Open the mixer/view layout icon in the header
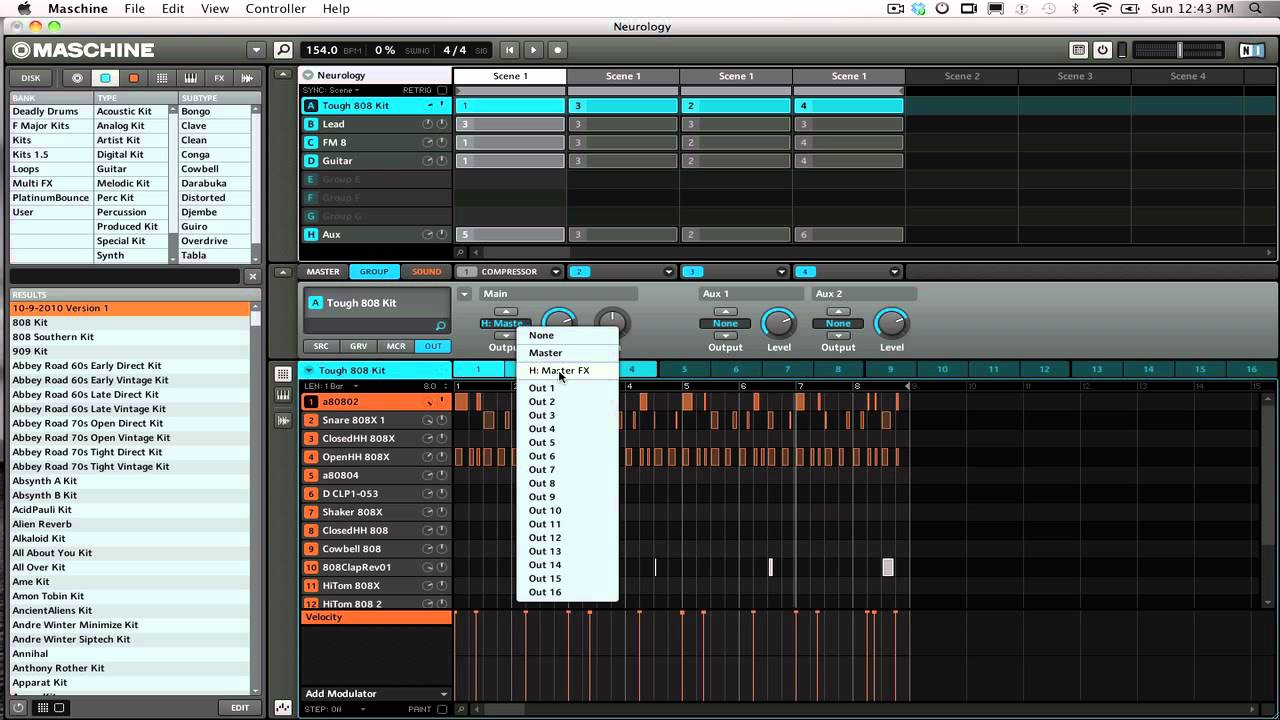Image resolution: width=1280 pixels, height=720 pixels. pyautogui.click(x=1078, y=50)
